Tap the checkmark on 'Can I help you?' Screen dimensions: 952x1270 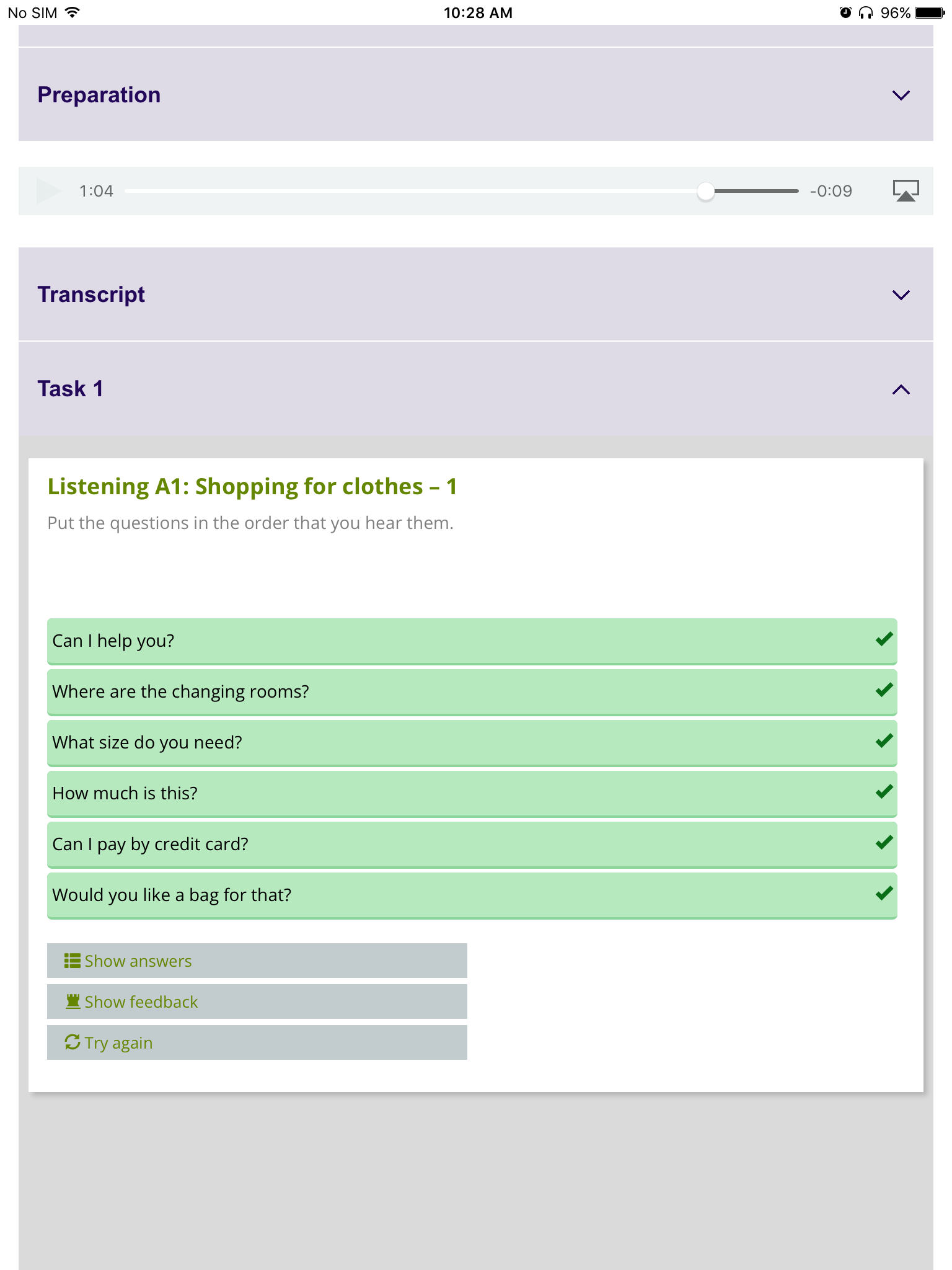click(x=884, y=639)
